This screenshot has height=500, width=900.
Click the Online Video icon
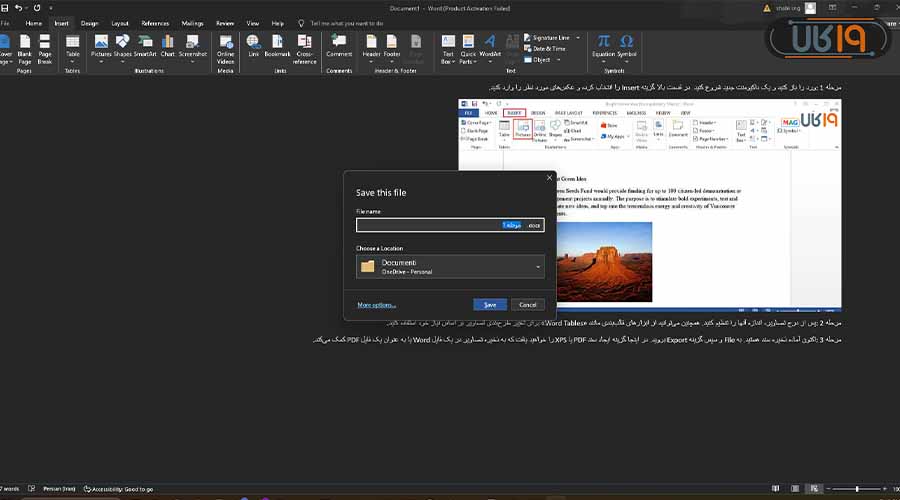226,42
